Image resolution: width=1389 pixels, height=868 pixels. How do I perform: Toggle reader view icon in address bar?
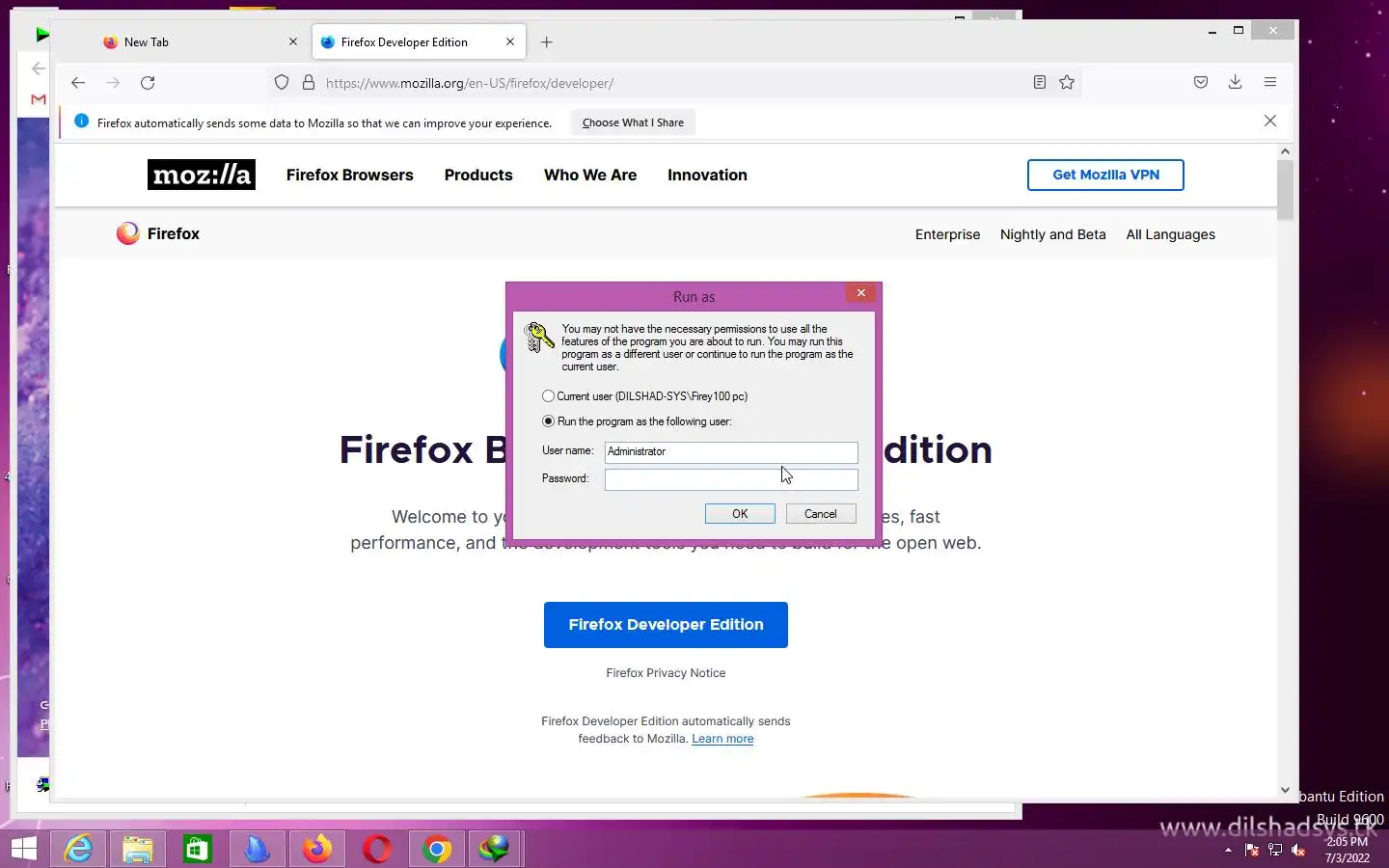click(x=1039, y=83)
